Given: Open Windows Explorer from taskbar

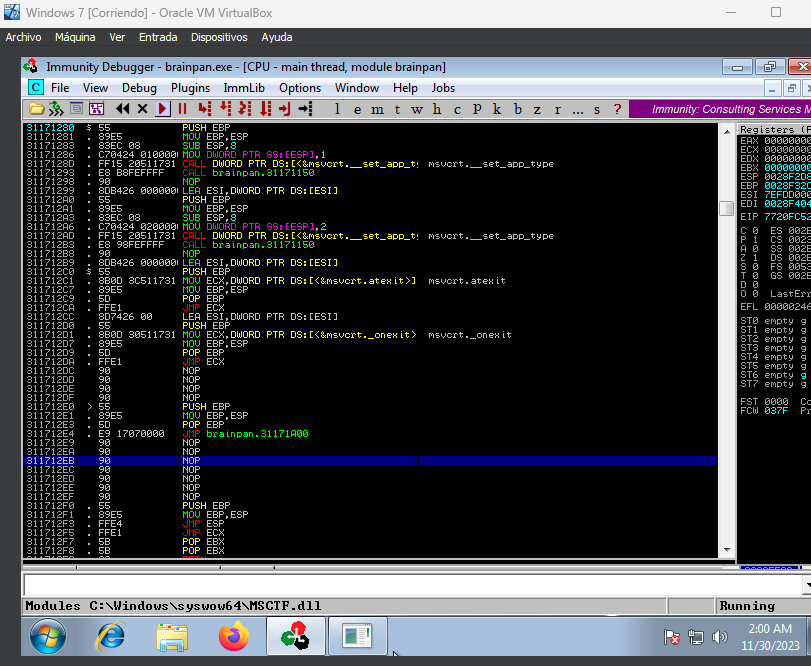Looking at the screenshot, I should click(x=172, y=637).
